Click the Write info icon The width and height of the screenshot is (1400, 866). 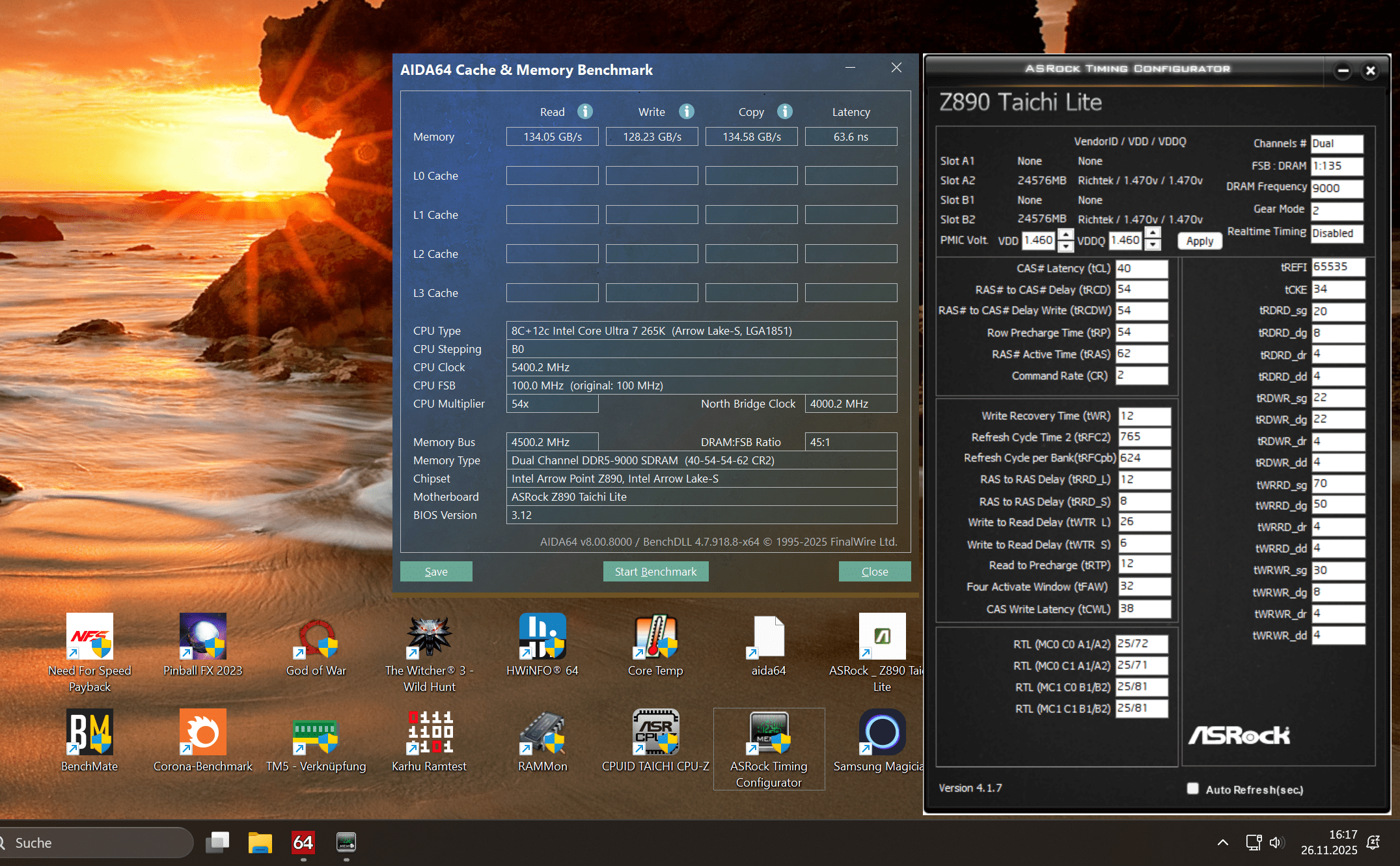coord(687,111)
